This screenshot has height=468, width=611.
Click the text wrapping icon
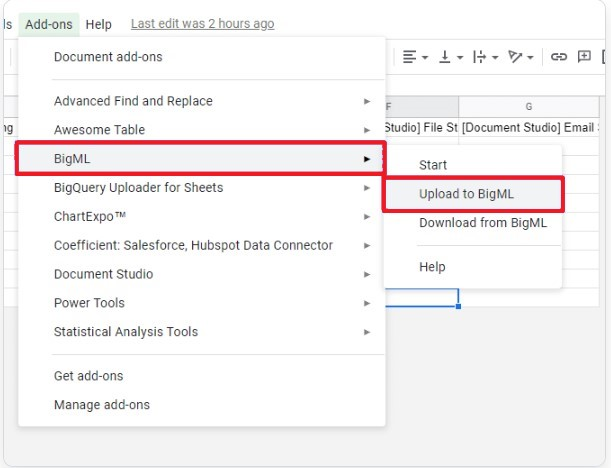pyautogui.click(x=479, y=57)
